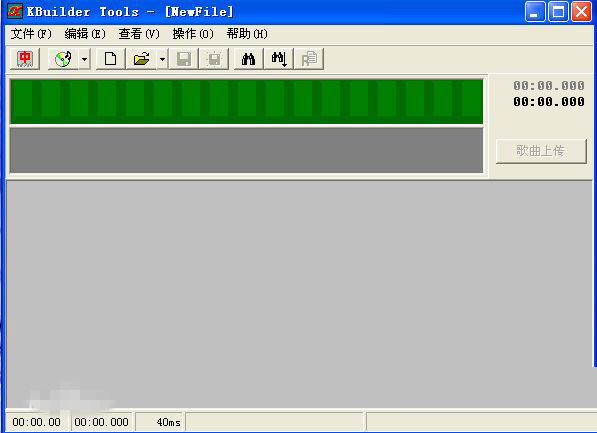Screen dimensions: 597x433
Task: Create a new file with blank page icon
Action: click(110, 59)
